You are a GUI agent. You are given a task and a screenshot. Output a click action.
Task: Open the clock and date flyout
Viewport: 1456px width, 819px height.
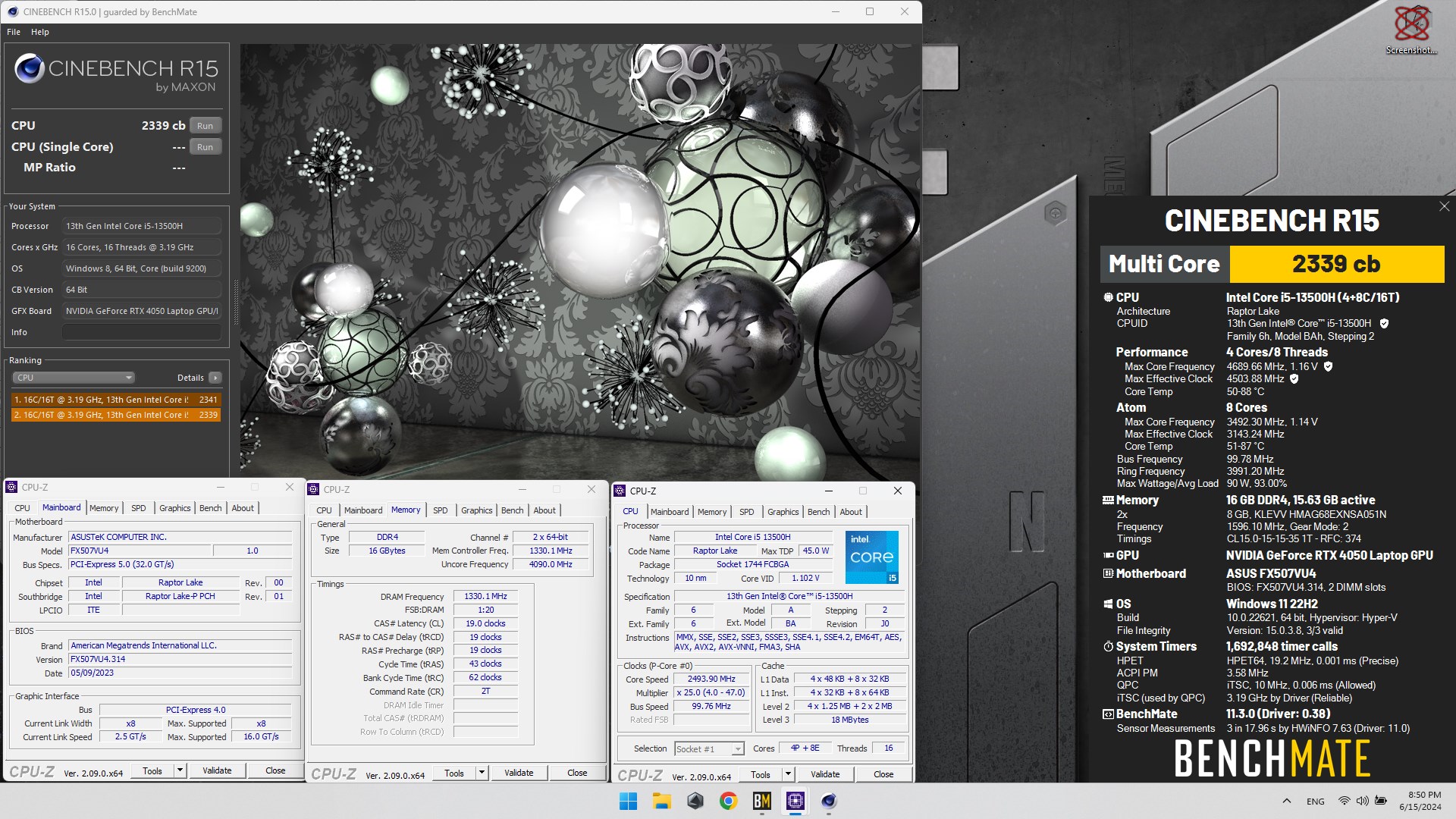click(x=1420, y=801)
